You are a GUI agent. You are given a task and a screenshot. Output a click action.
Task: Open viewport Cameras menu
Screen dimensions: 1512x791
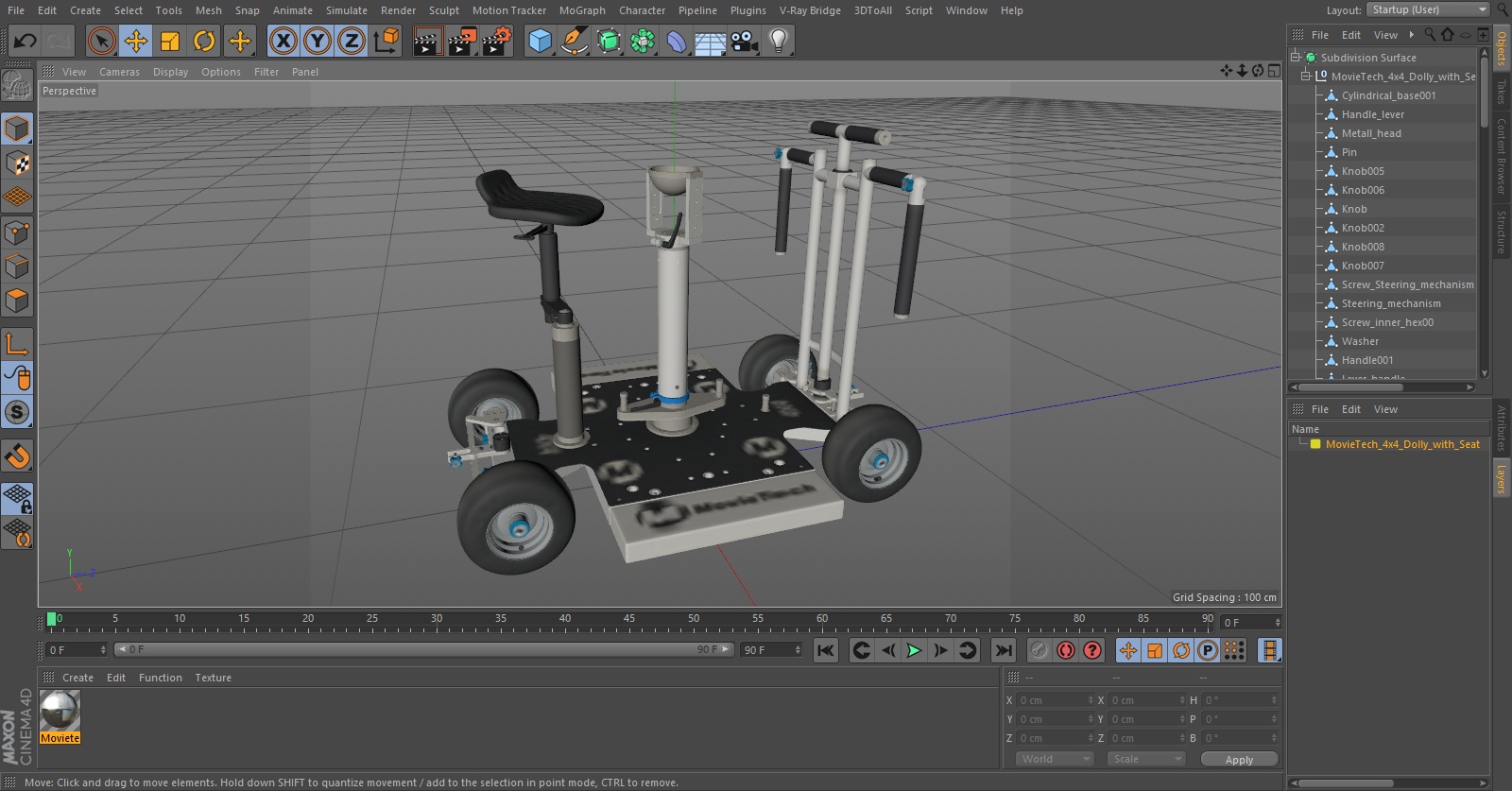[119, 72]
